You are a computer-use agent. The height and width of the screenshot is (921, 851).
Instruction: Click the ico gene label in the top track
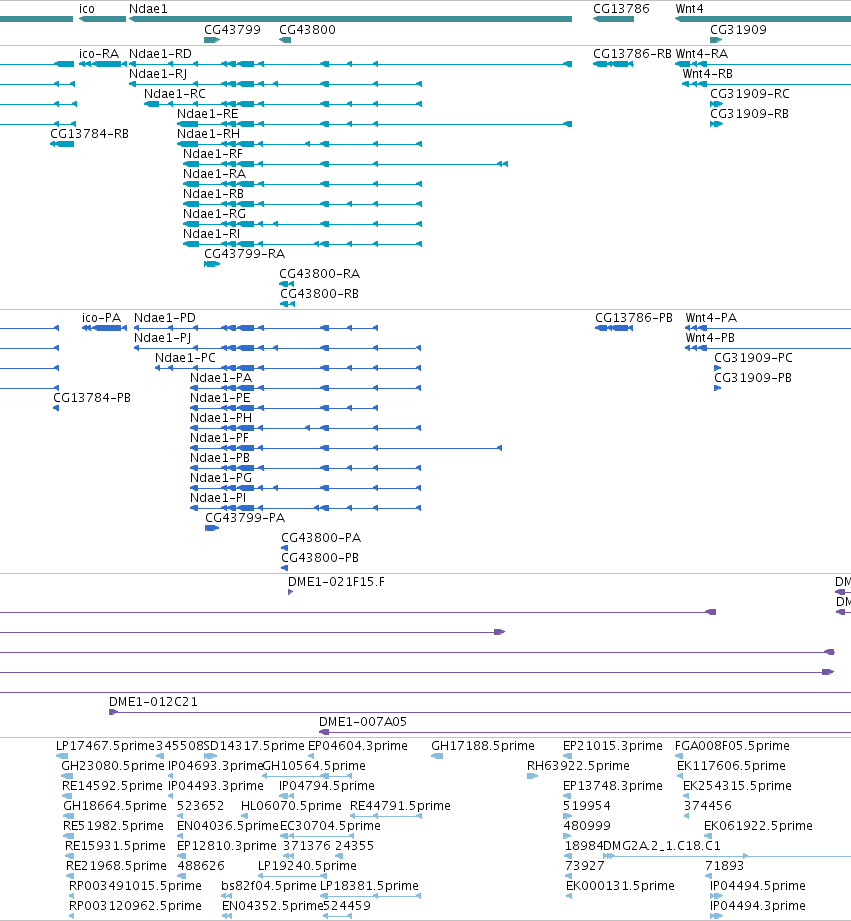87,9
